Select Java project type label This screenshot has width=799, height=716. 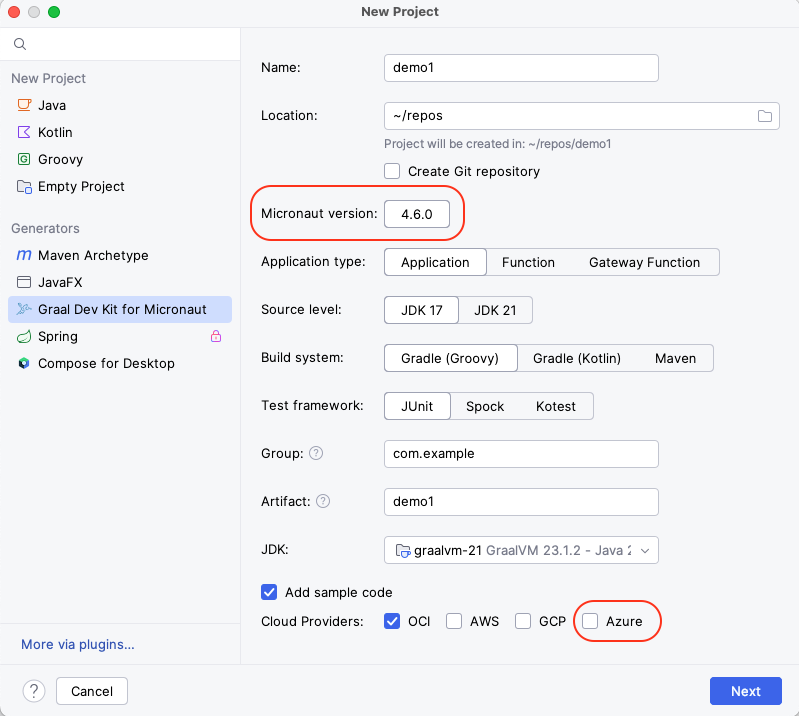click(52, 105)
